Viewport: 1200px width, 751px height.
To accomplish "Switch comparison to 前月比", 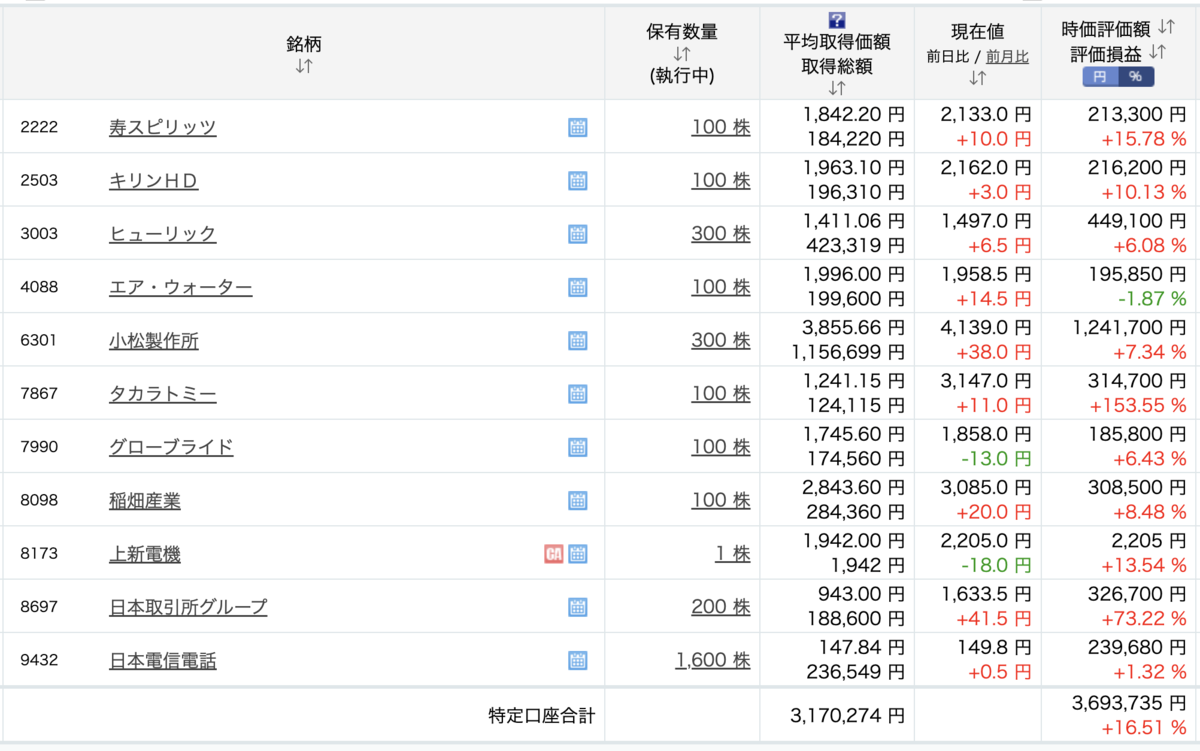I will coord(1008,57).
